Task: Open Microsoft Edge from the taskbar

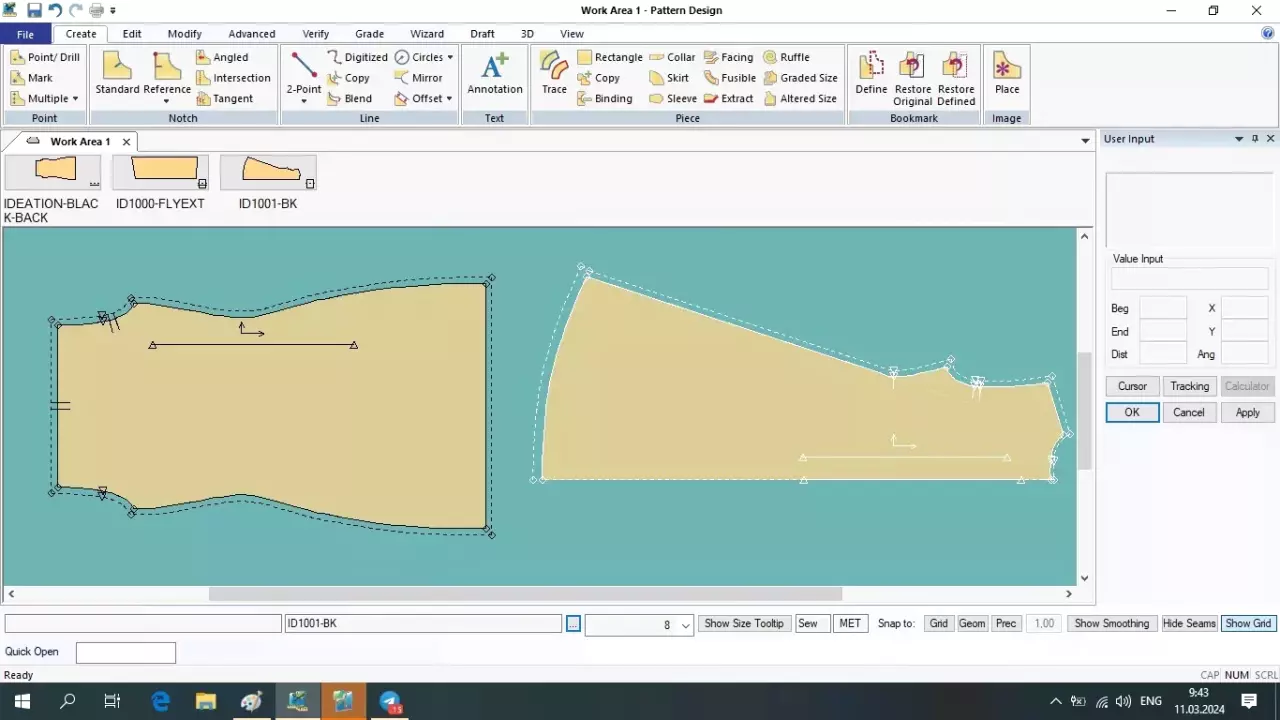Action: click(160, 701)
